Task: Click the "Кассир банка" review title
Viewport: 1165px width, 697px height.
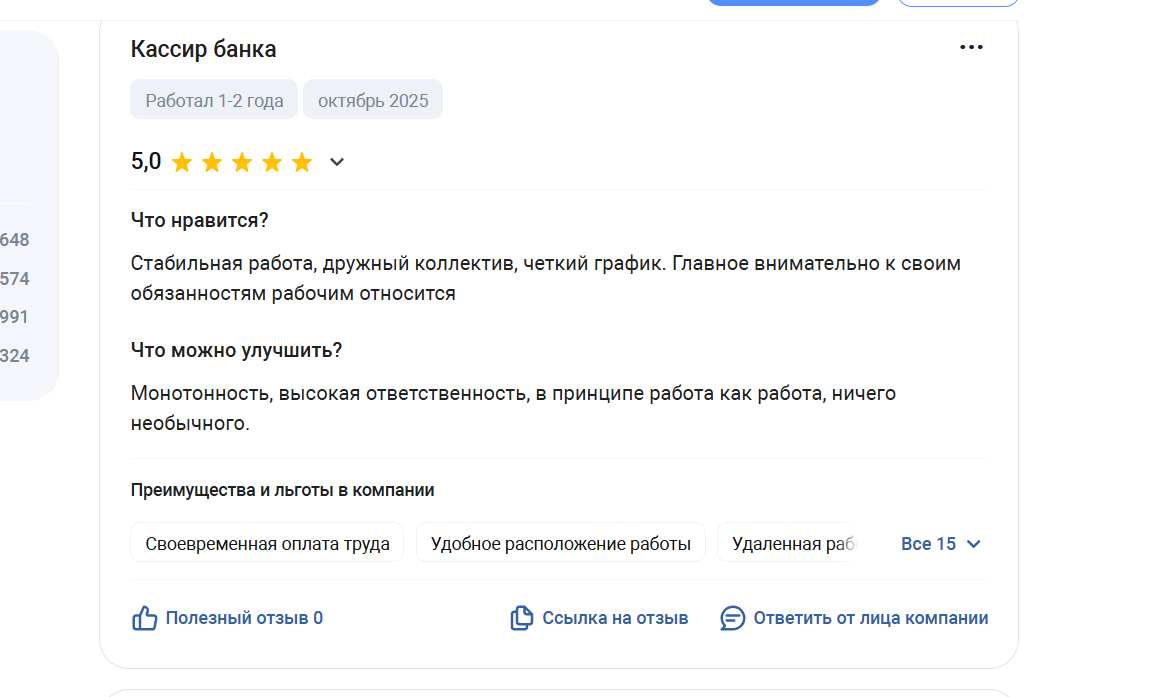Action: point(203,49)
